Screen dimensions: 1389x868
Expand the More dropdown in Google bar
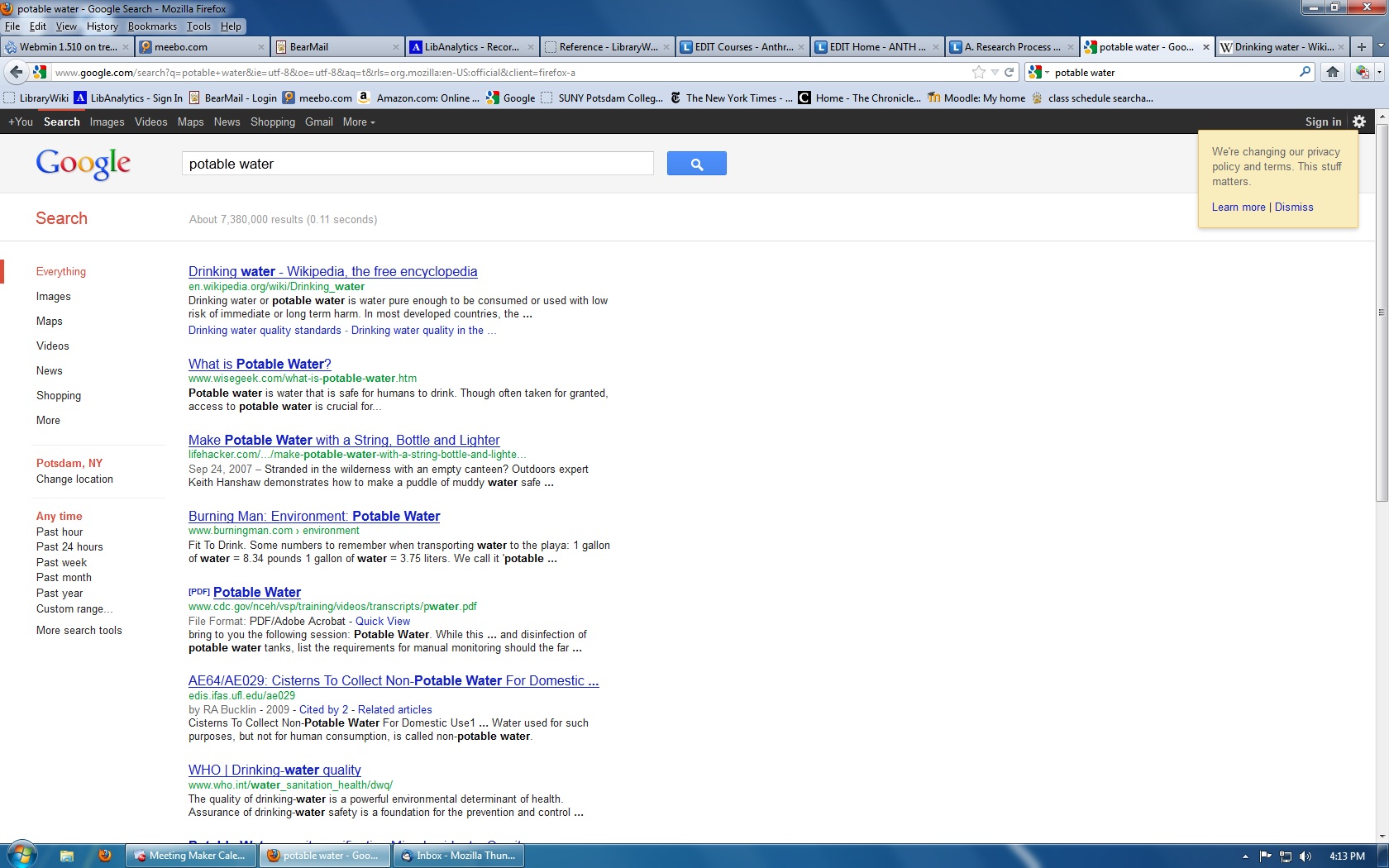(x=359, y=122)
